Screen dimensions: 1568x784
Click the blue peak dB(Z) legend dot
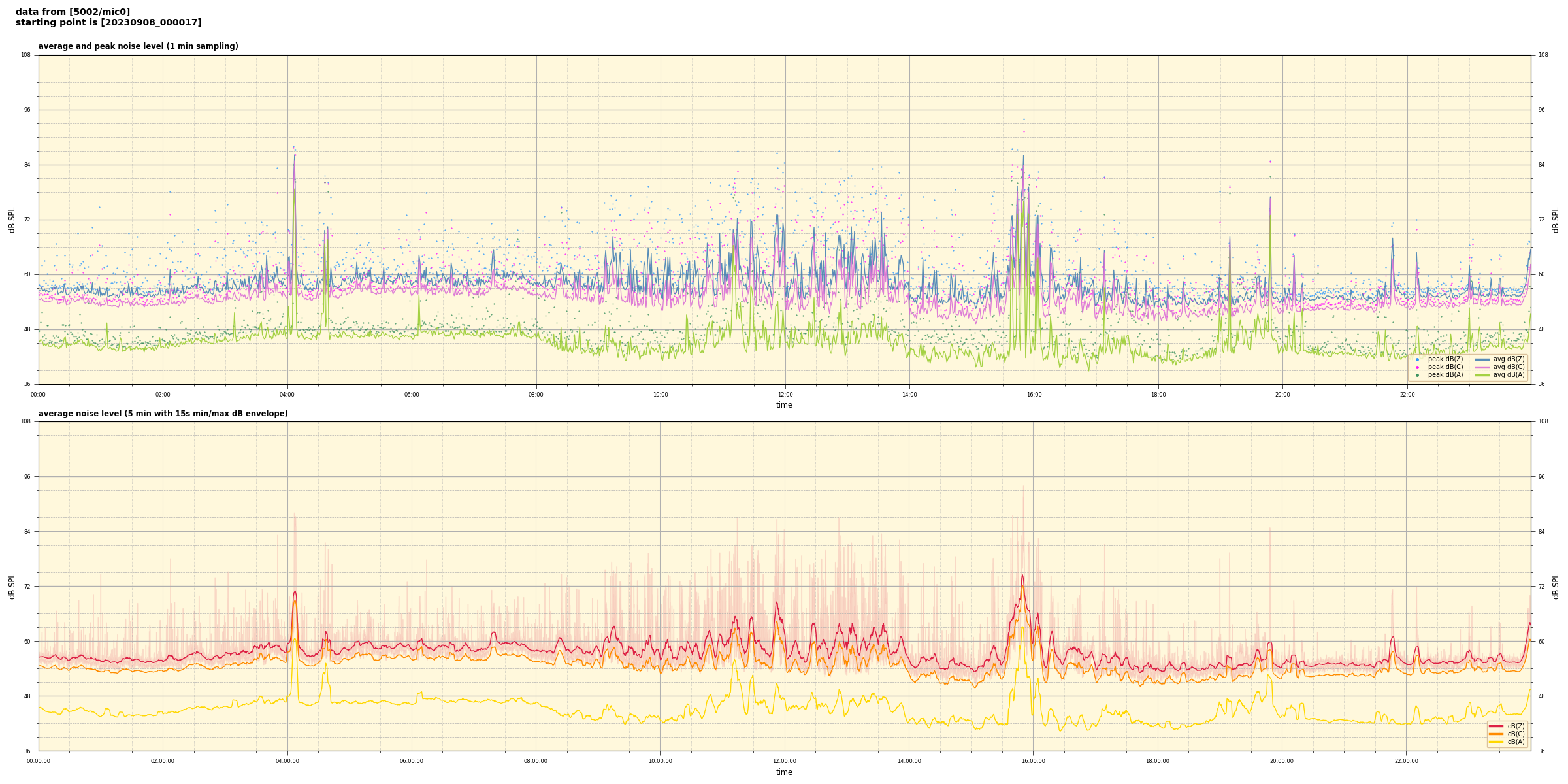[1417, 359]
